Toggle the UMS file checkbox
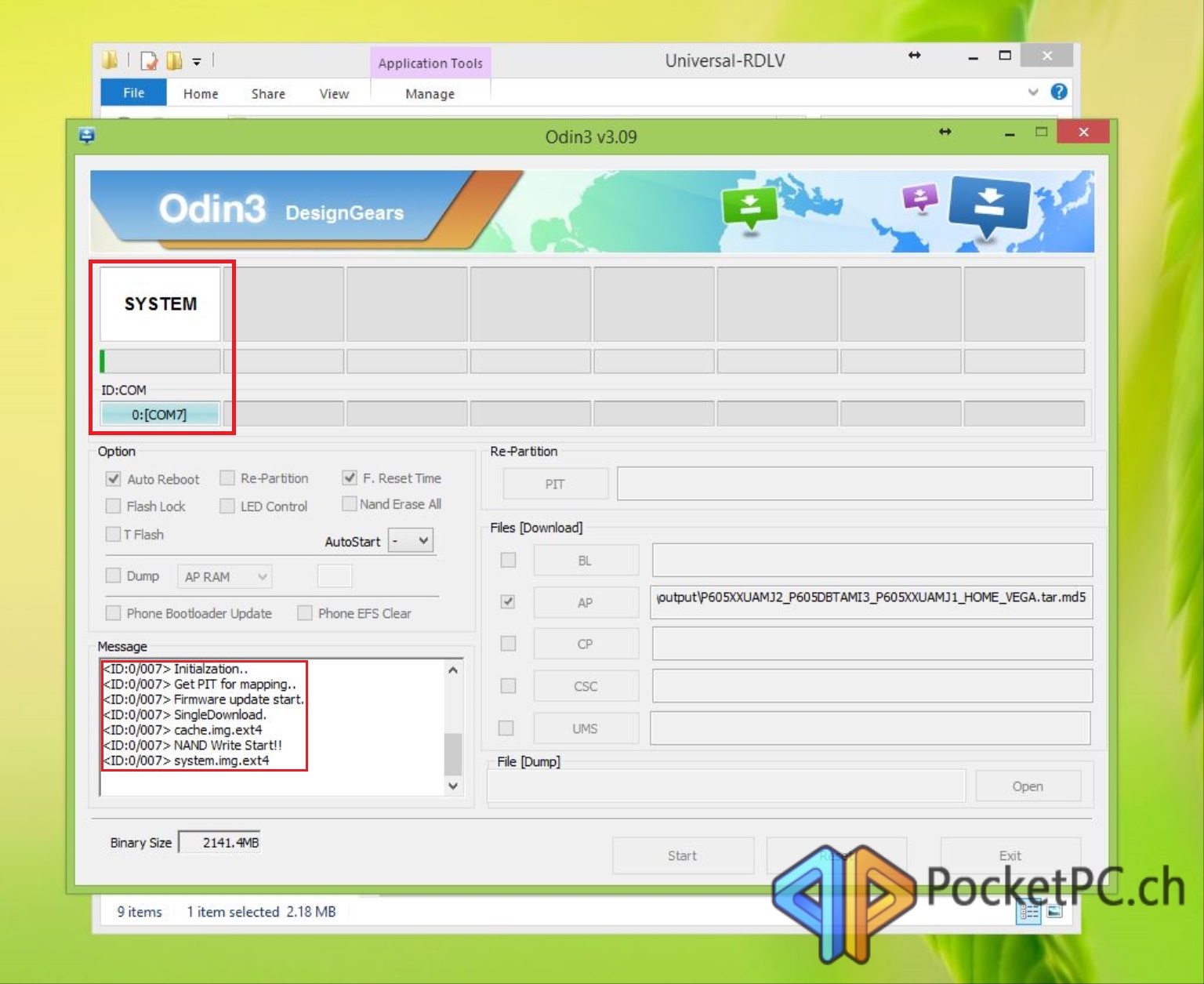Viewport: 1204px width, 984px height. click(506, 728)
